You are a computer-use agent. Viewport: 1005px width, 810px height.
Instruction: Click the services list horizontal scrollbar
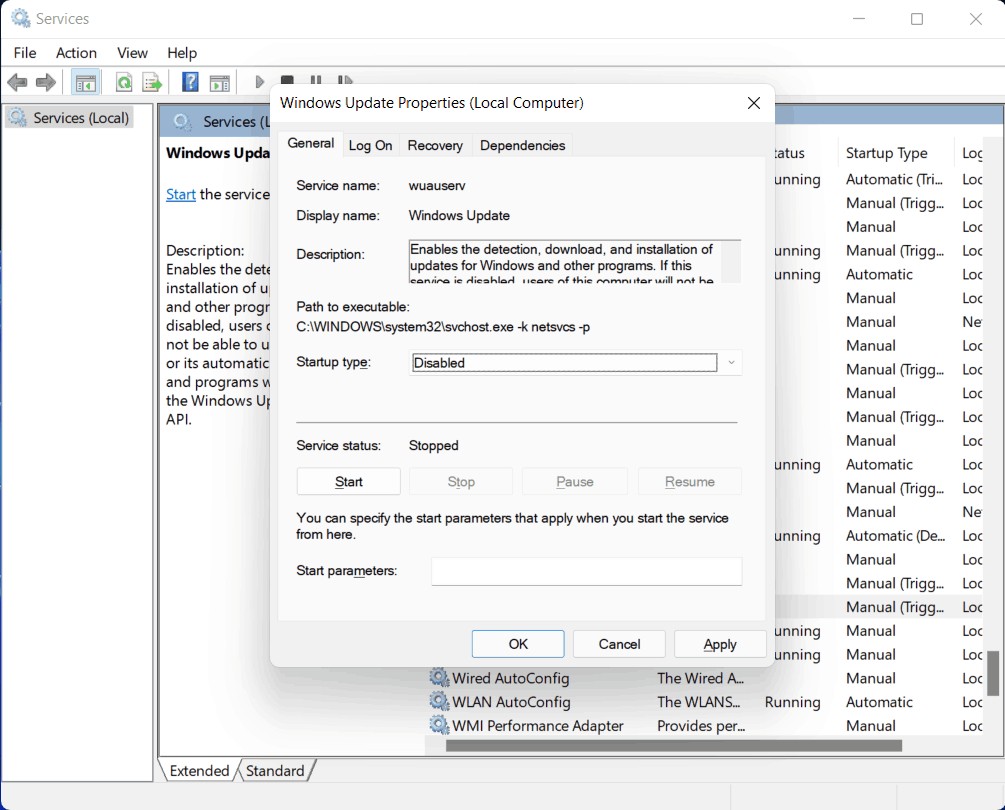click(x=674, y=746)
